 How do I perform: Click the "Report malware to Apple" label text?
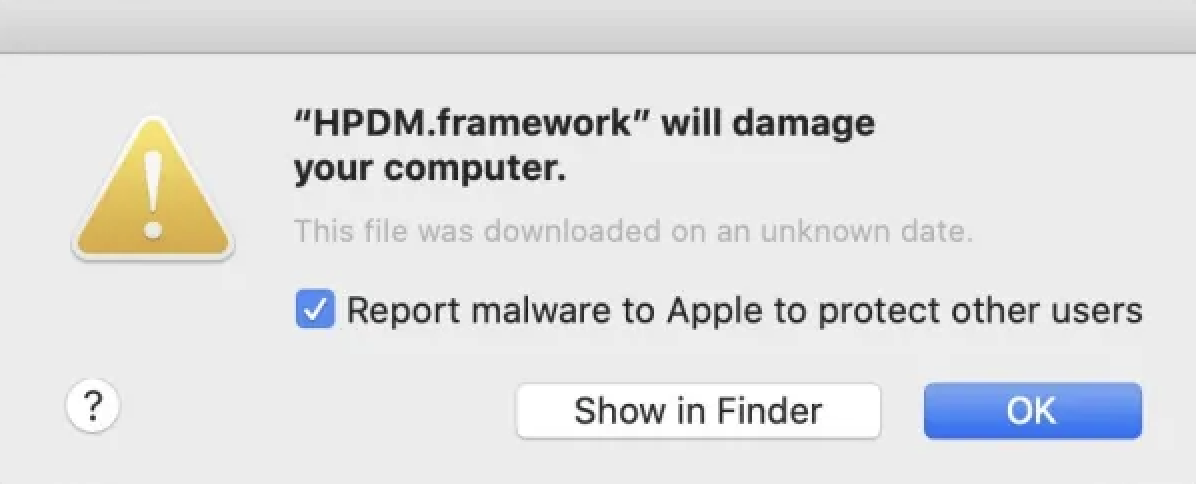[x=501, y=310]
